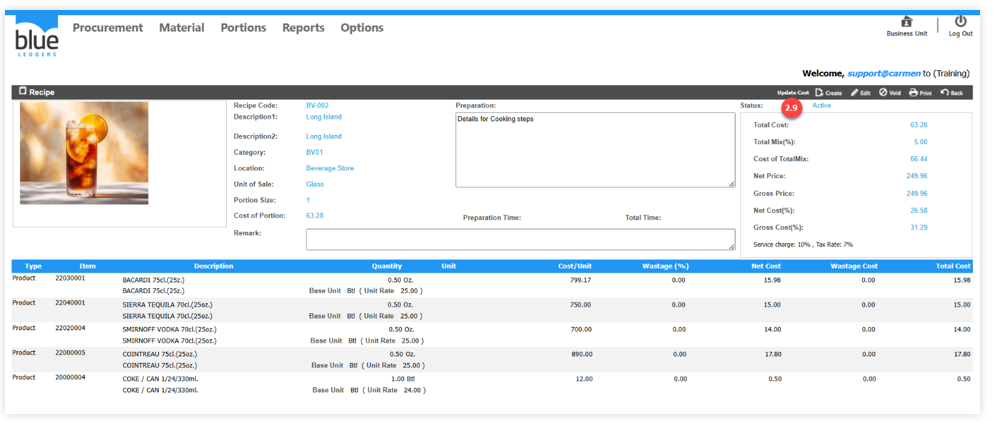Click the Remark text field
This screenshot has width=993, height=422.
520,239
